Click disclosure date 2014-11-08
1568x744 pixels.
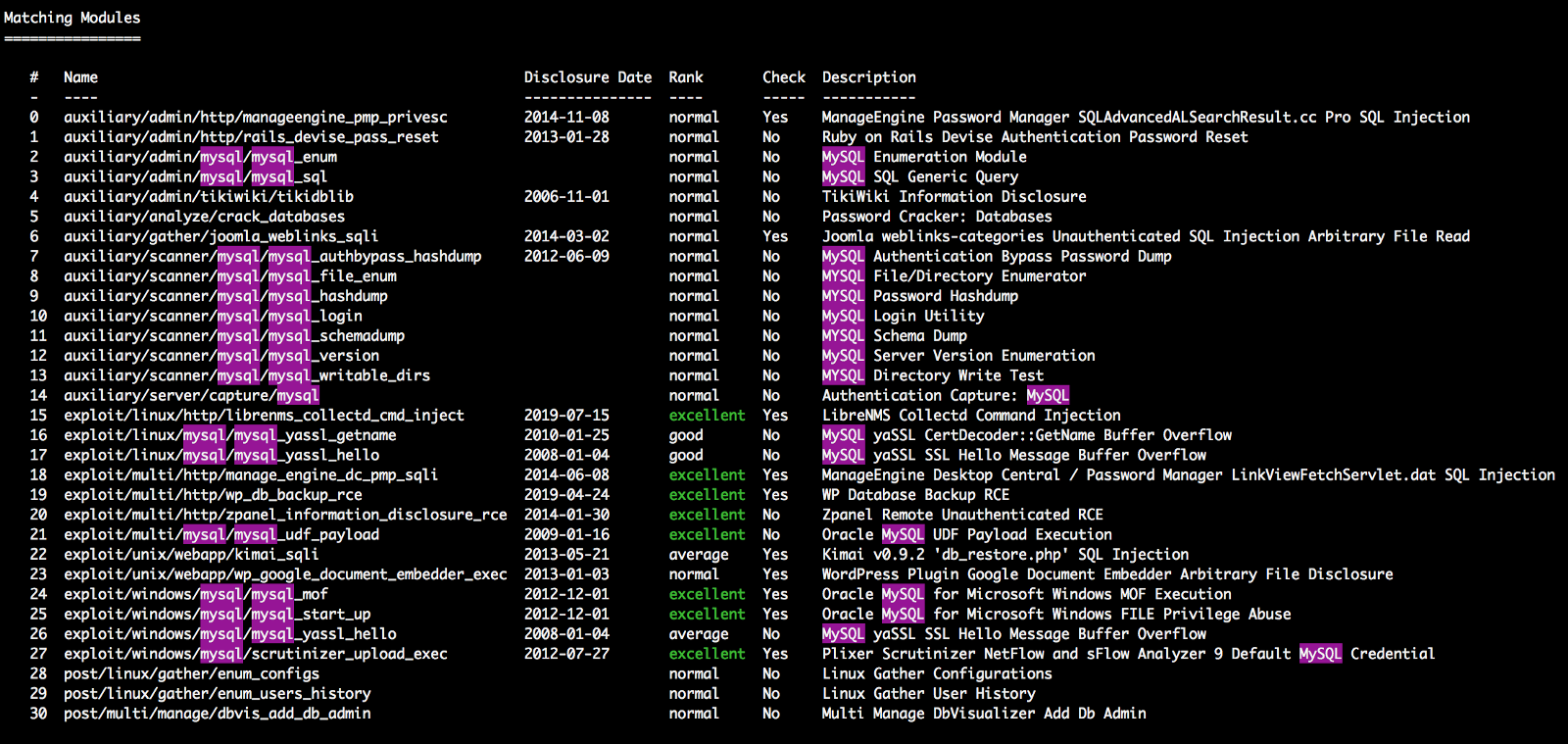tap(566, 118)
